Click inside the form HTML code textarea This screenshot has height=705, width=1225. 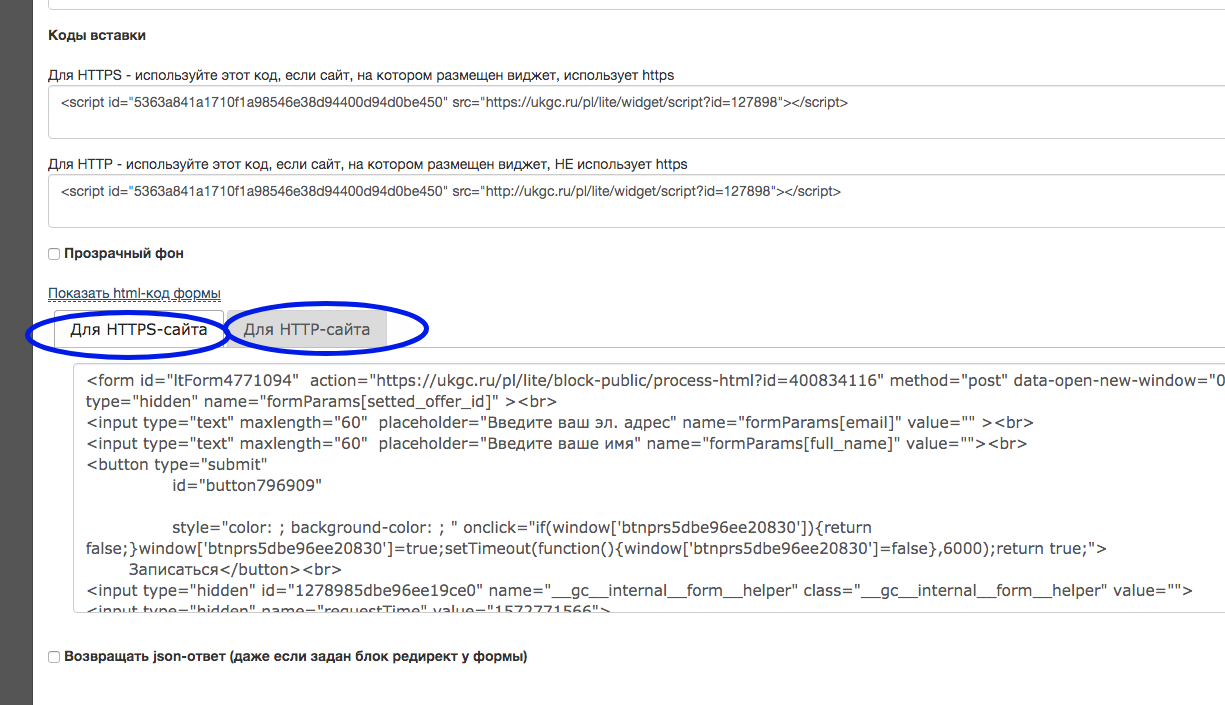point(649,487)
